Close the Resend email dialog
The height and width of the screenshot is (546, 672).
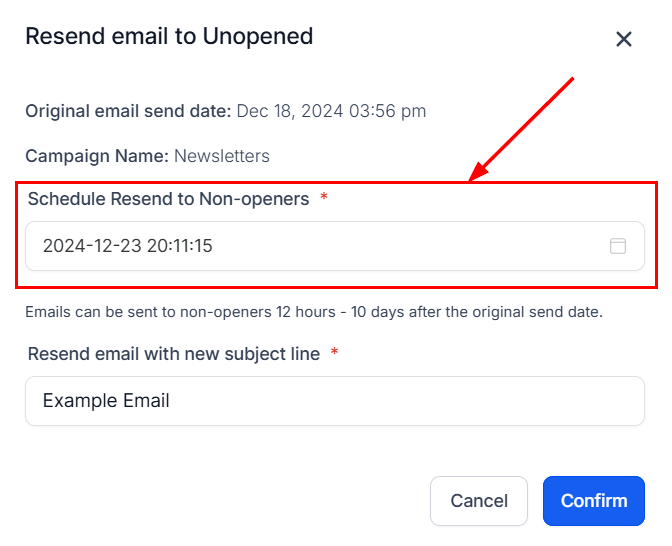(x=624, y=39)
